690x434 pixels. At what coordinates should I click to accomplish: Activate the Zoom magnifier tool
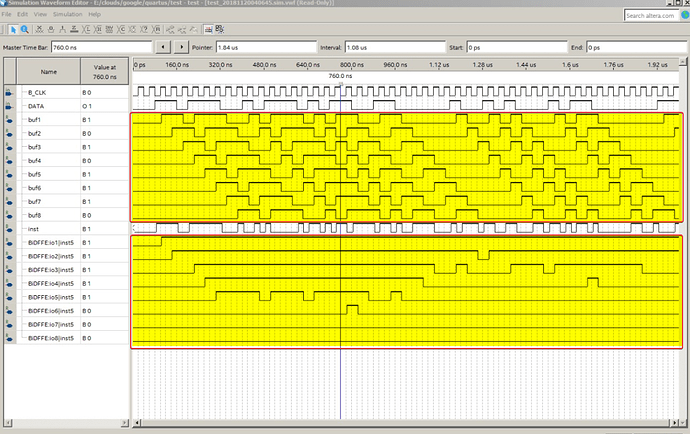tap(24, 29)
